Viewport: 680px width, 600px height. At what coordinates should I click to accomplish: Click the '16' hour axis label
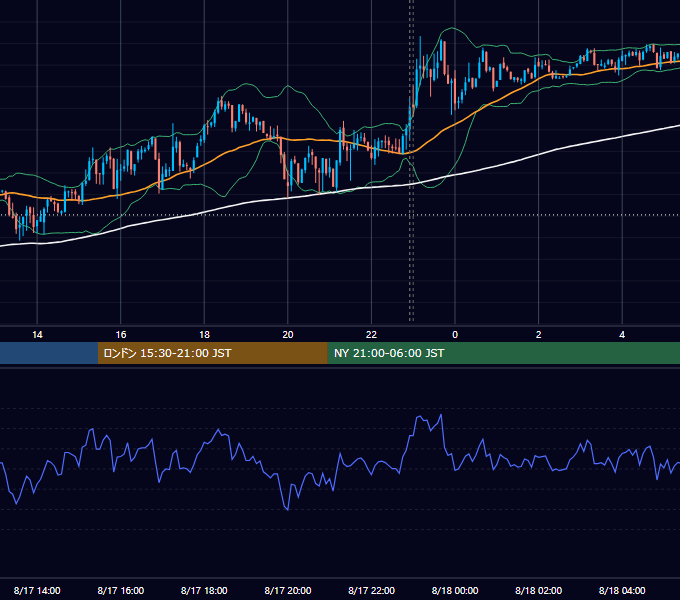[121, 335]
